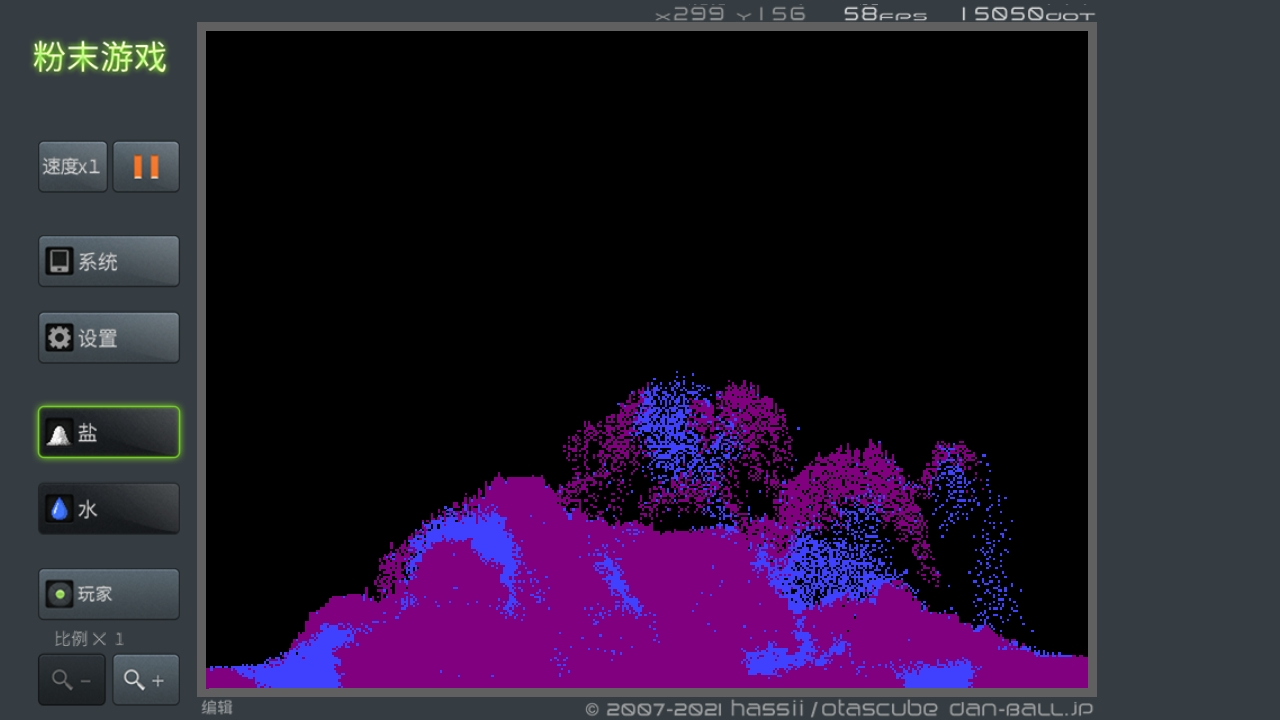The image size is (1280, 720).
Task: Click the 58 fps counter
Action: pyautogui.click(x=885, y=14)
